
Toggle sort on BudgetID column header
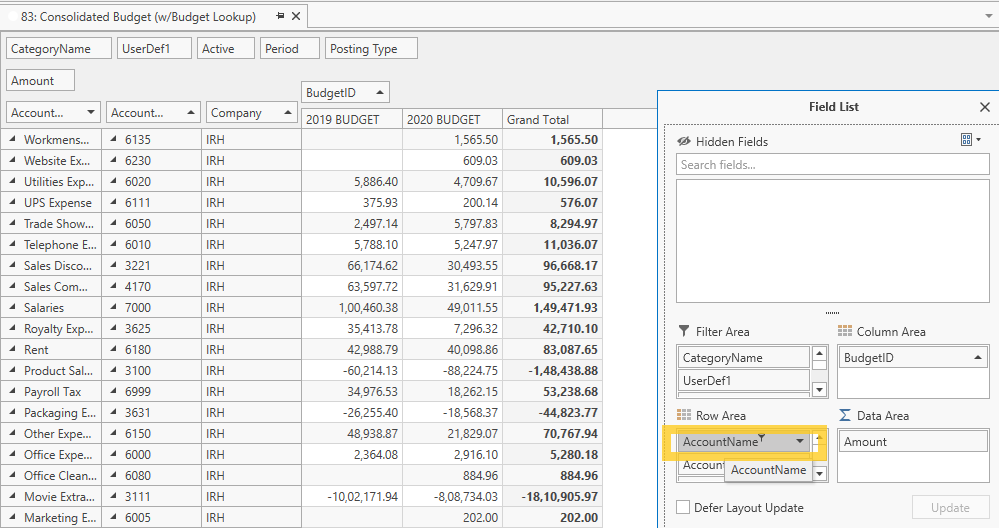[x=344, y=93]
